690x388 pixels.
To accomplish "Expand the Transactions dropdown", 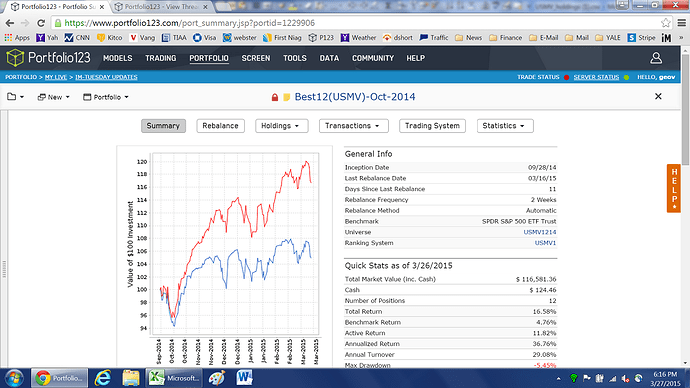I will coord(354,126).
